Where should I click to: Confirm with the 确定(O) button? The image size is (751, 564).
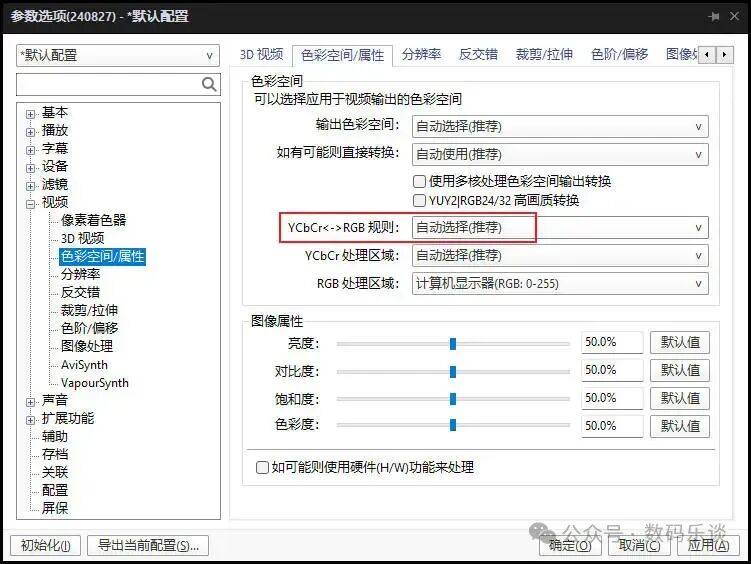click(x=570, y=545)
